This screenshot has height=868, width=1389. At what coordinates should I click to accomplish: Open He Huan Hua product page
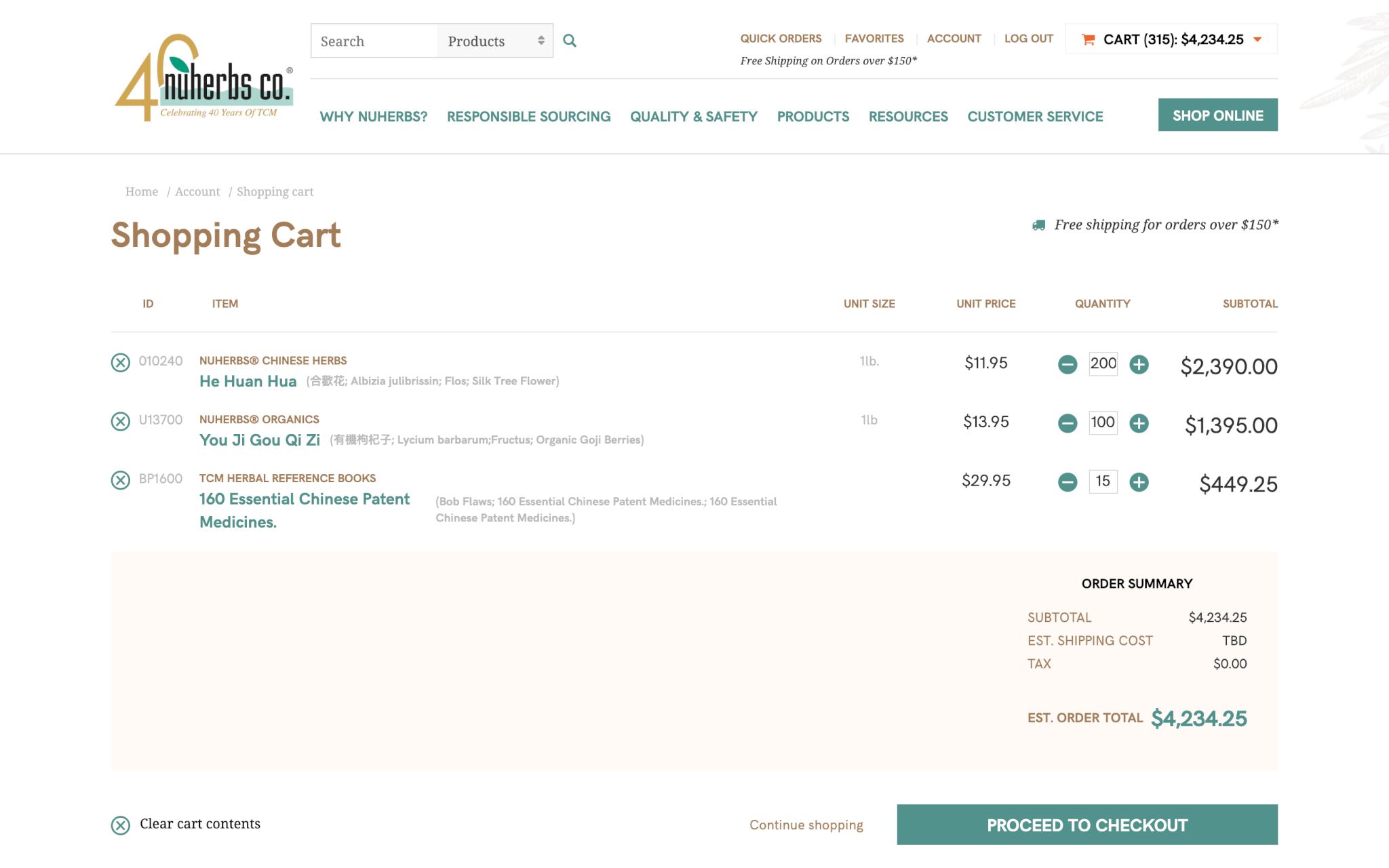tap(248, 382)
